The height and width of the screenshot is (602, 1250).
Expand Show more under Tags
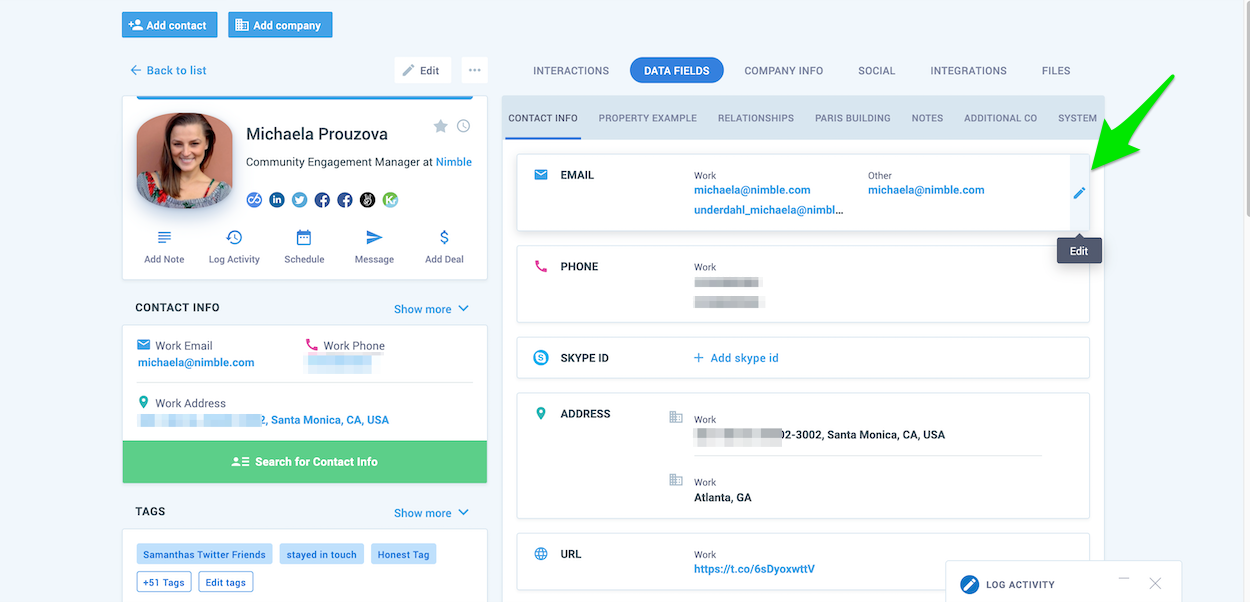click(x=423, y=512)
